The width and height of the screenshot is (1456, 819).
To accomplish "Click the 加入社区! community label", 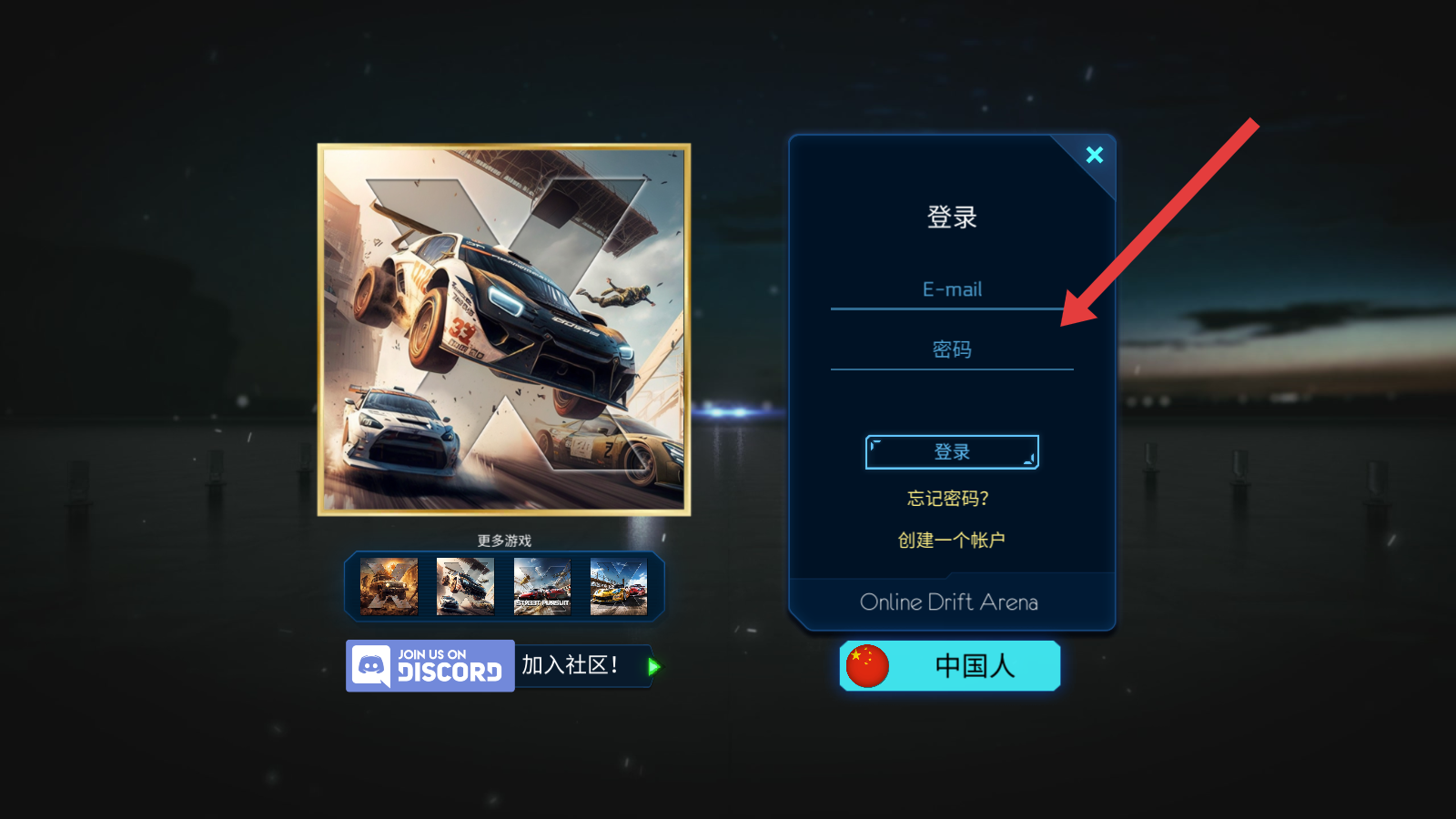I will click(x=570, y=665).
